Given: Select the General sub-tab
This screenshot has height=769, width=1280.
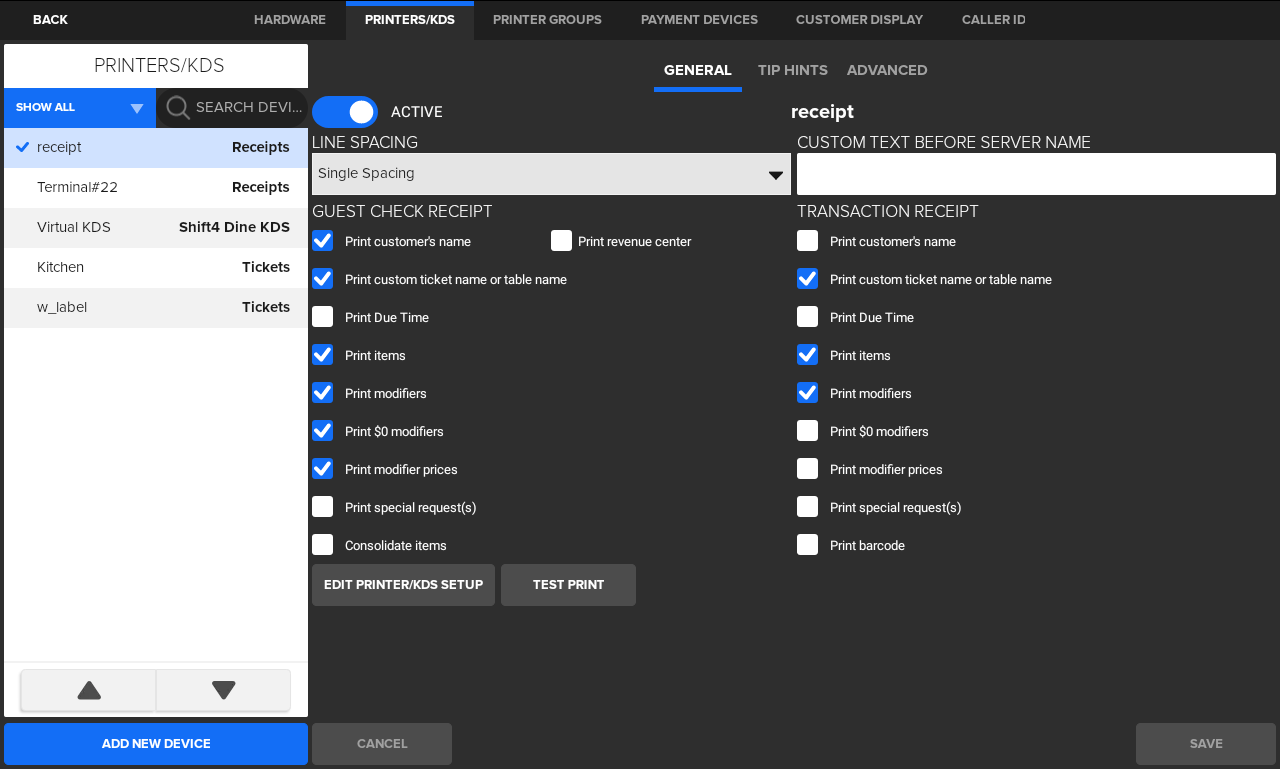Looking at the screenshot, I should tap(698, 70).
